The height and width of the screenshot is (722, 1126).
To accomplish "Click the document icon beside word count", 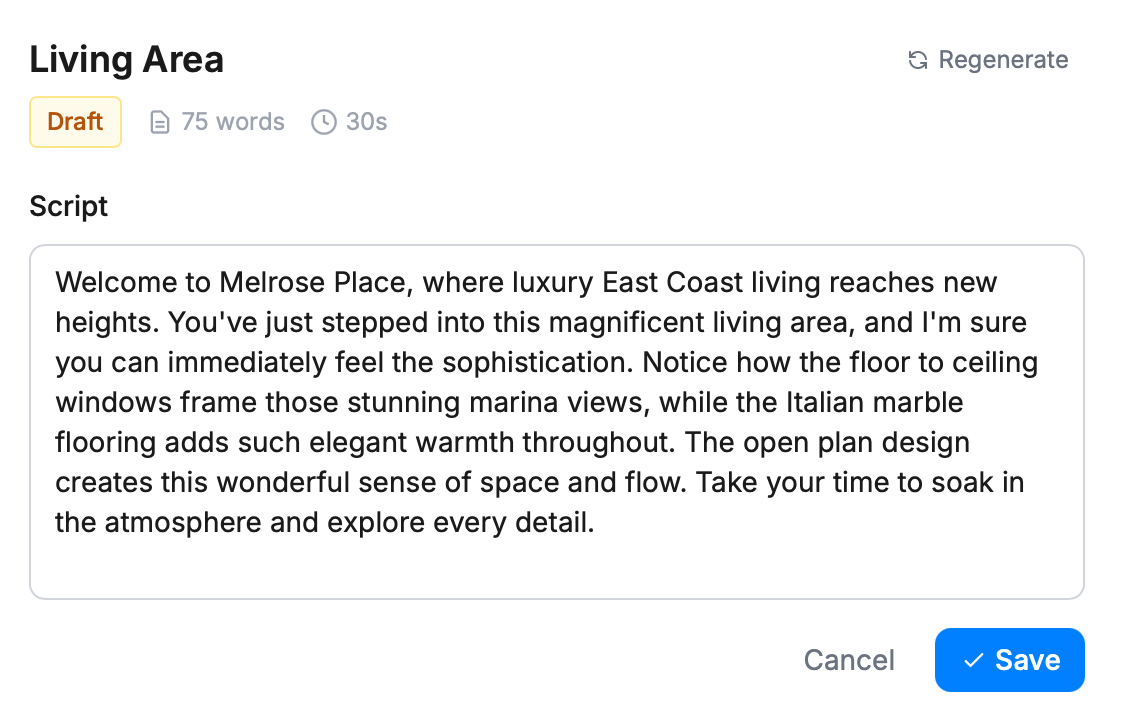I will tap(159, 123).
